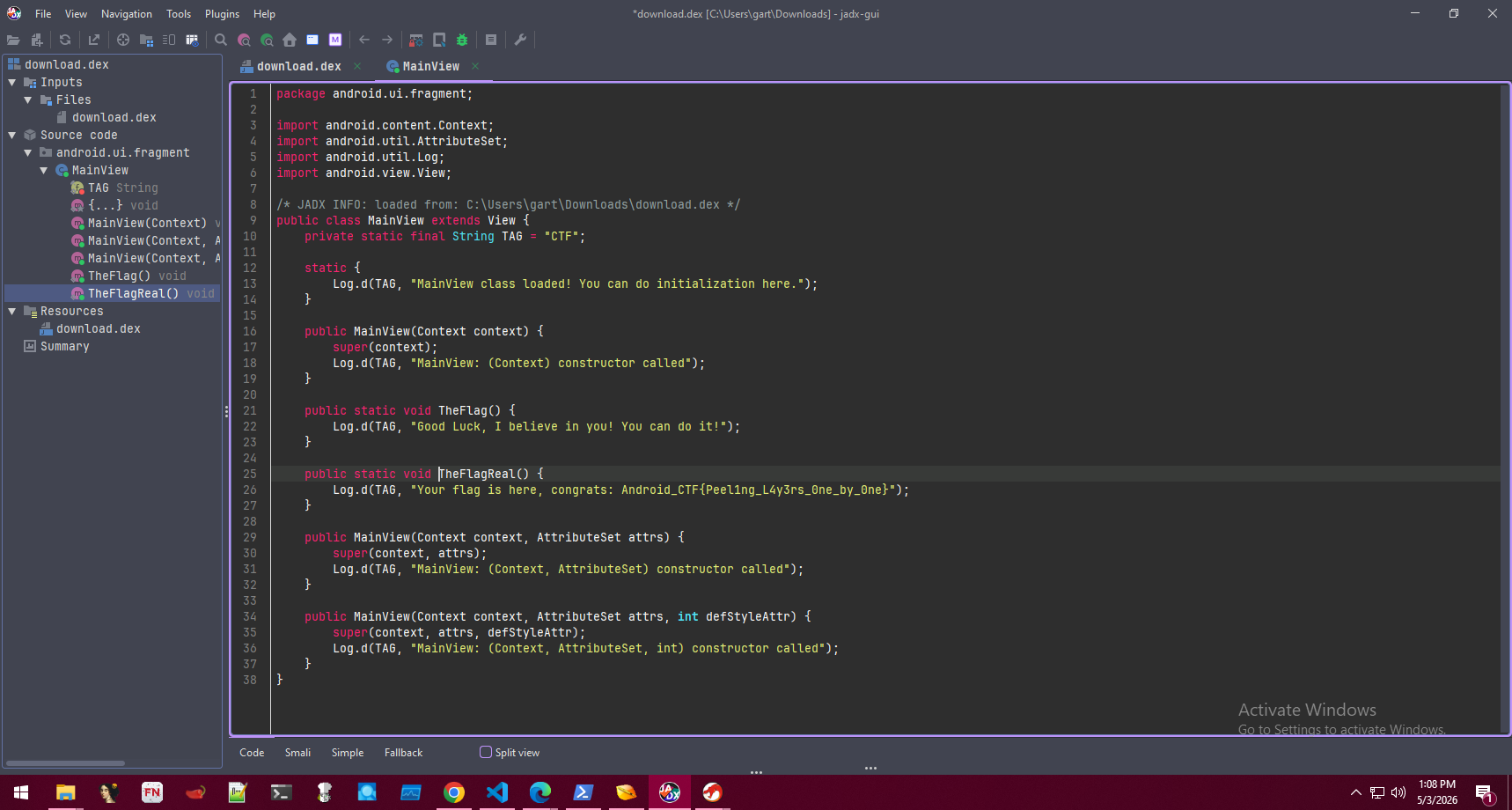Screen dimensions: 1512x810
Task: Open Google Chrome from the taskbar
Action: tap(454, 792)
